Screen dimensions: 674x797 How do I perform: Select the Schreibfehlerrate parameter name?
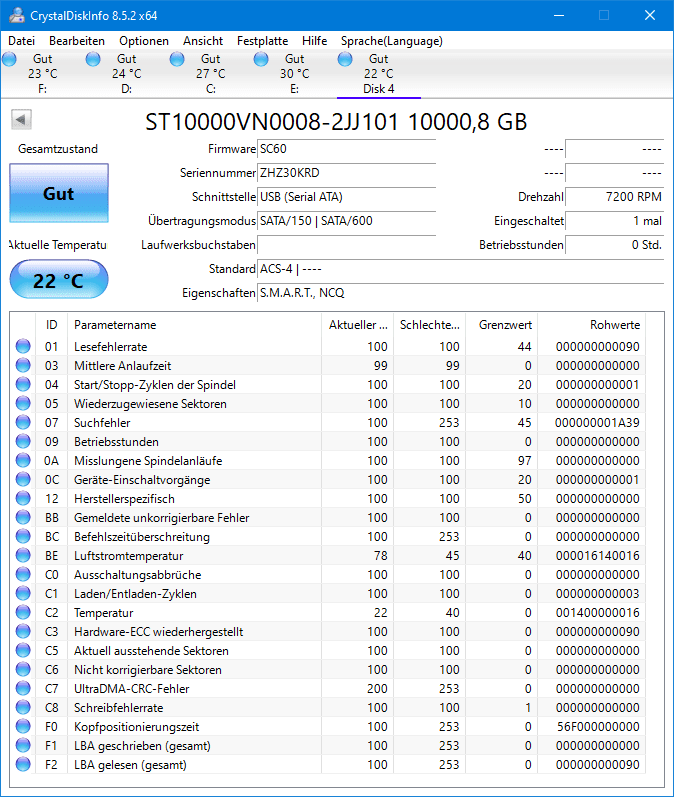118,708
